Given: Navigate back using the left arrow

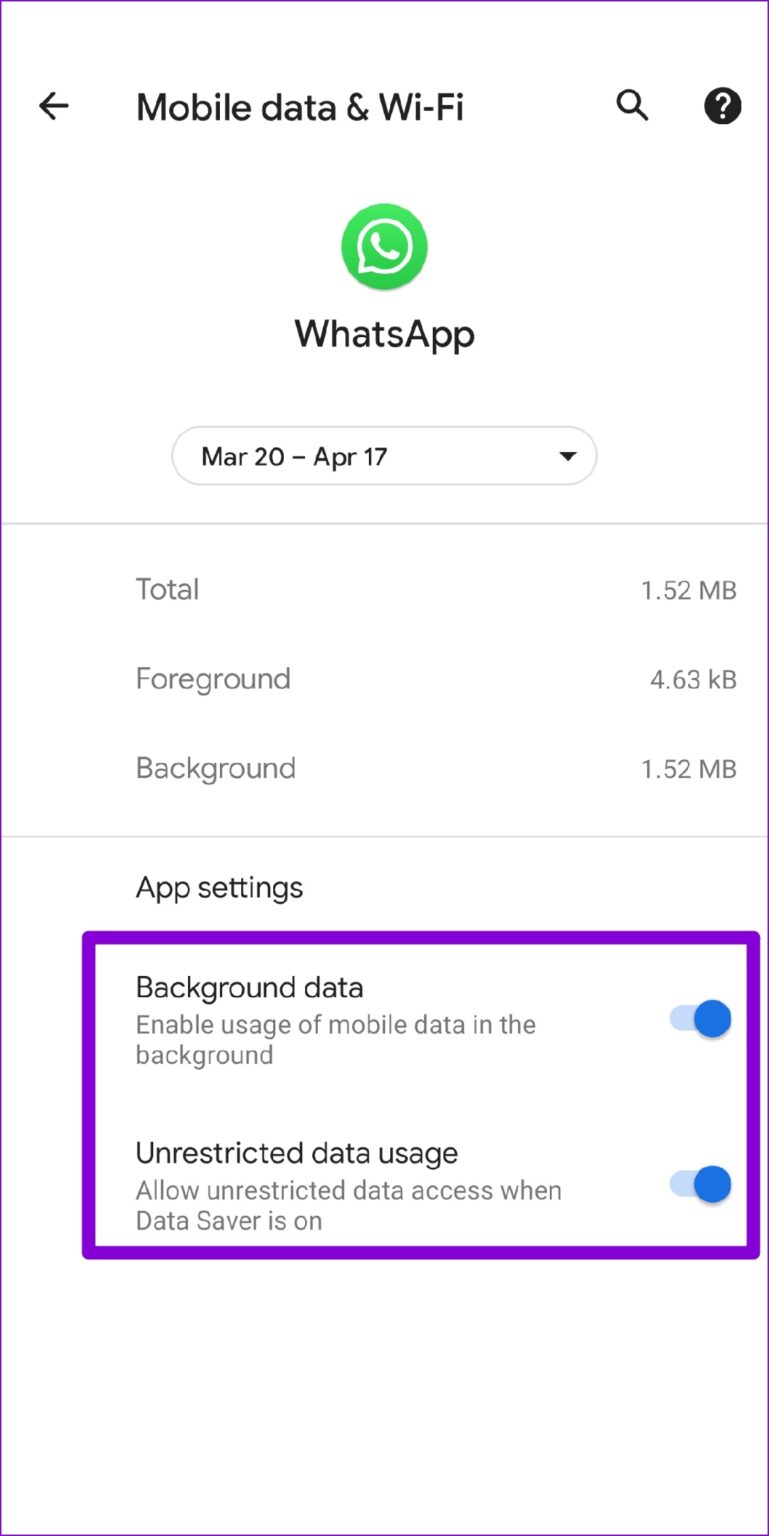Looking at the screenshot, I should click(x=53, y=106).
